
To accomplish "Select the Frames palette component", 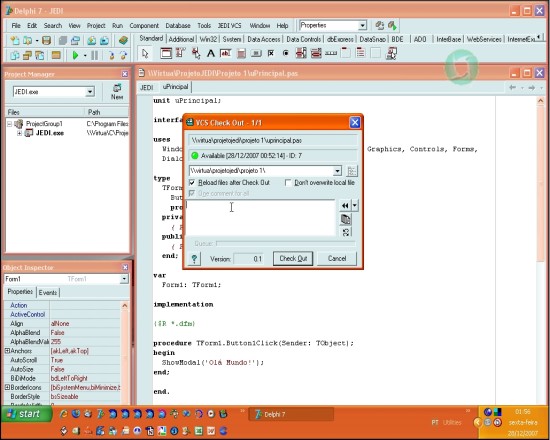I will point(166,53).
